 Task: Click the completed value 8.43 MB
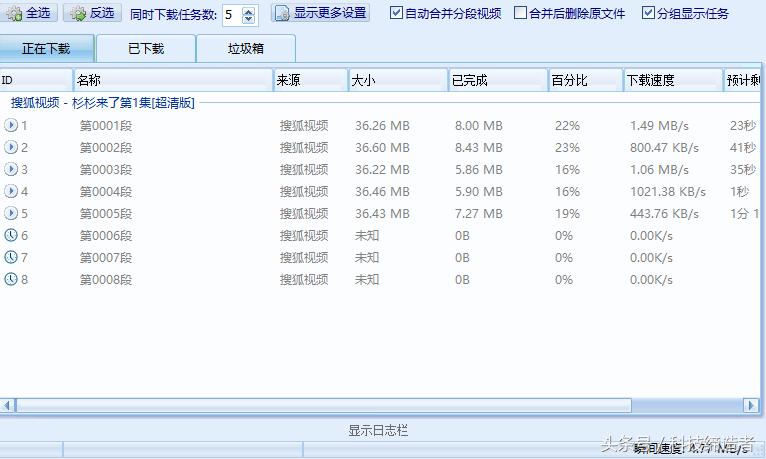[x=479, y=147]
